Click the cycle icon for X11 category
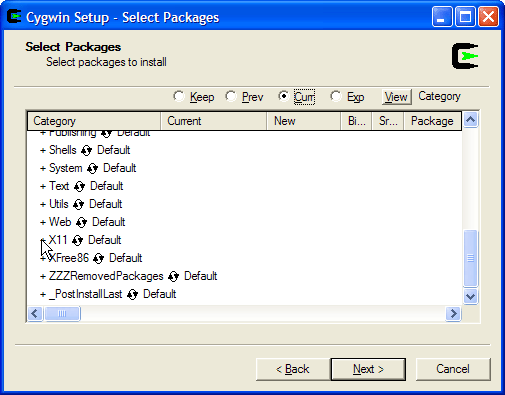505x395 pixels. coord(77,241)
